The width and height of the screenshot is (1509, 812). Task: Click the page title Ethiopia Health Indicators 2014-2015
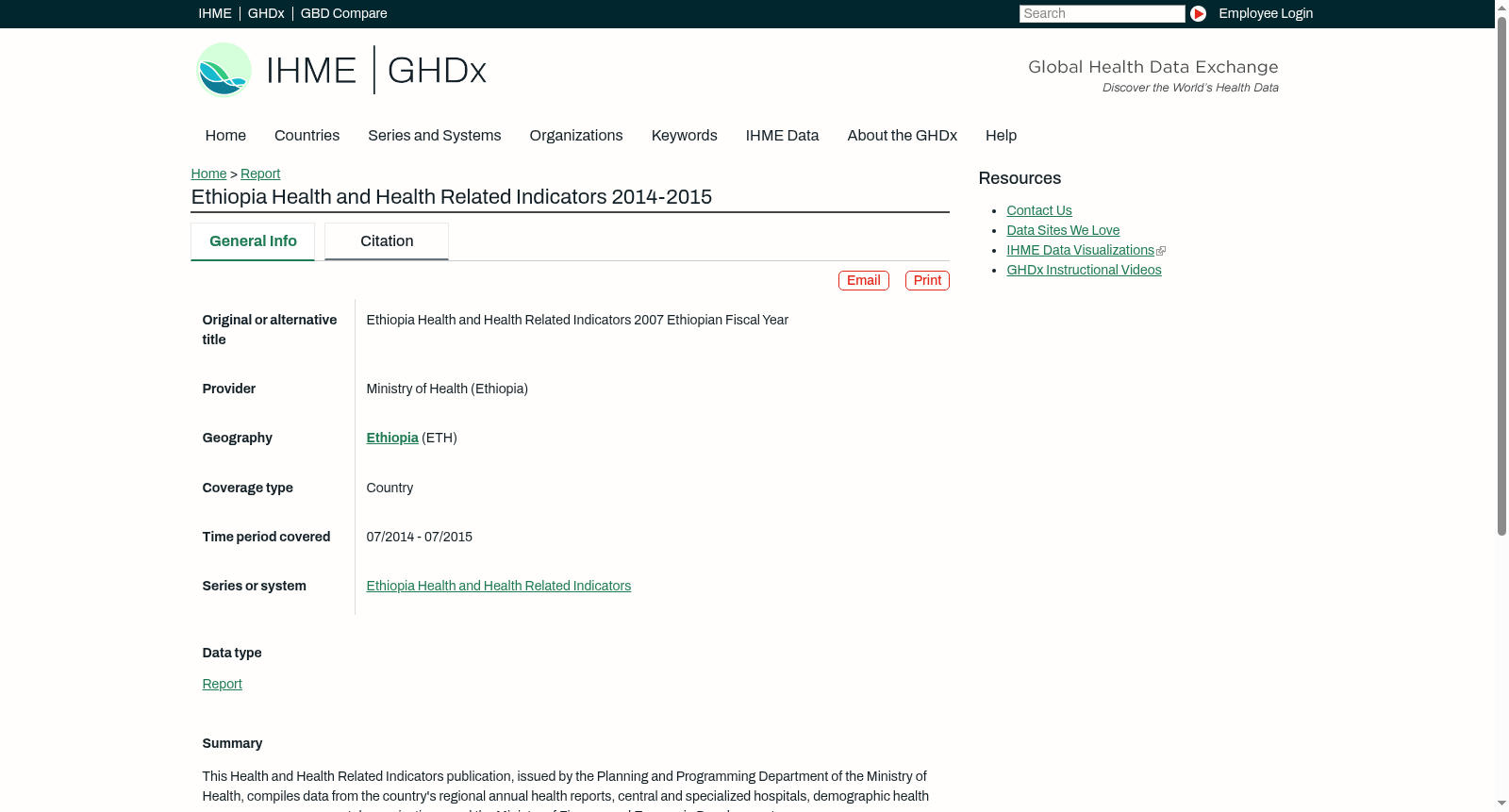click(x=451, y=197)
